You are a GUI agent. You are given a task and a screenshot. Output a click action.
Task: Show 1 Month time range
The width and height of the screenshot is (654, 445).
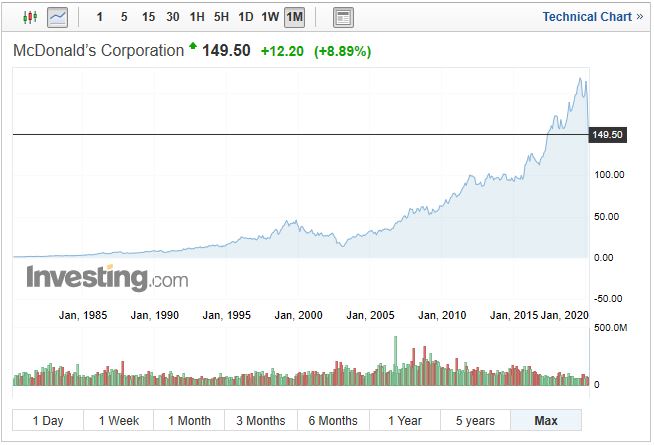[x=189, y=420]
